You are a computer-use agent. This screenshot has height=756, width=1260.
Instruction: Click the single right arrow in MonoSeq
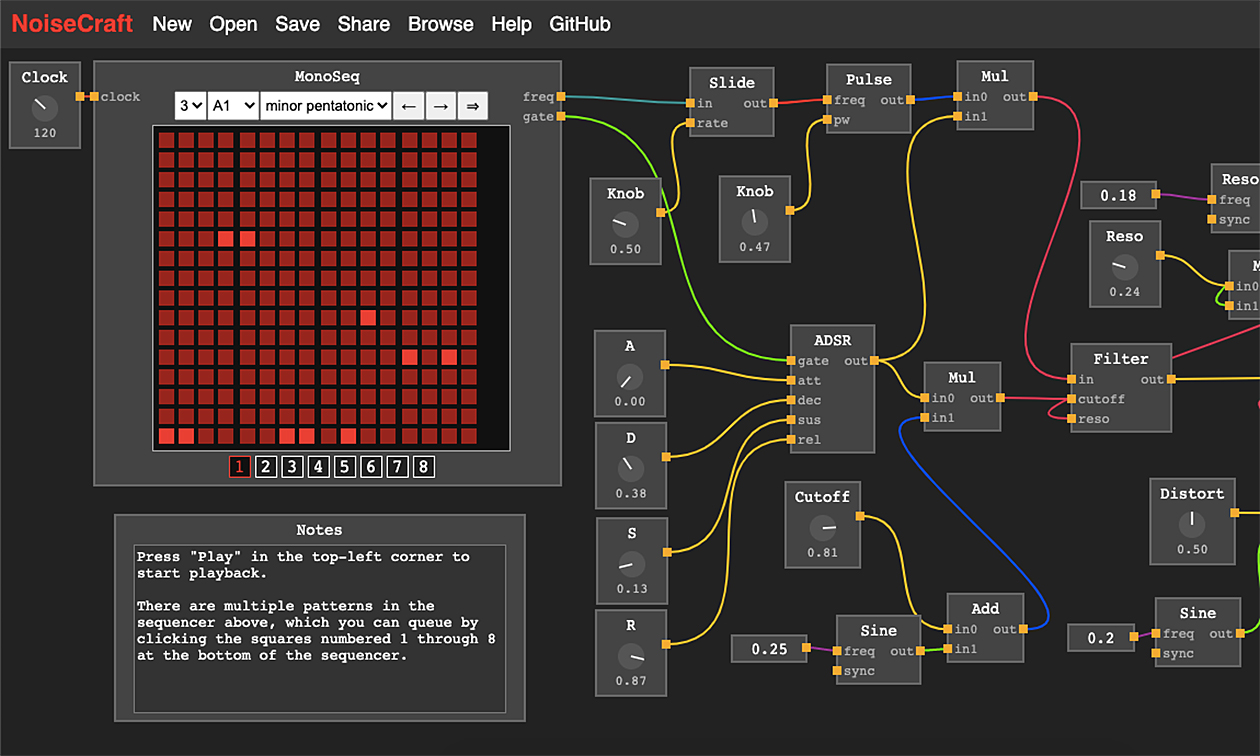click(440, 106)
